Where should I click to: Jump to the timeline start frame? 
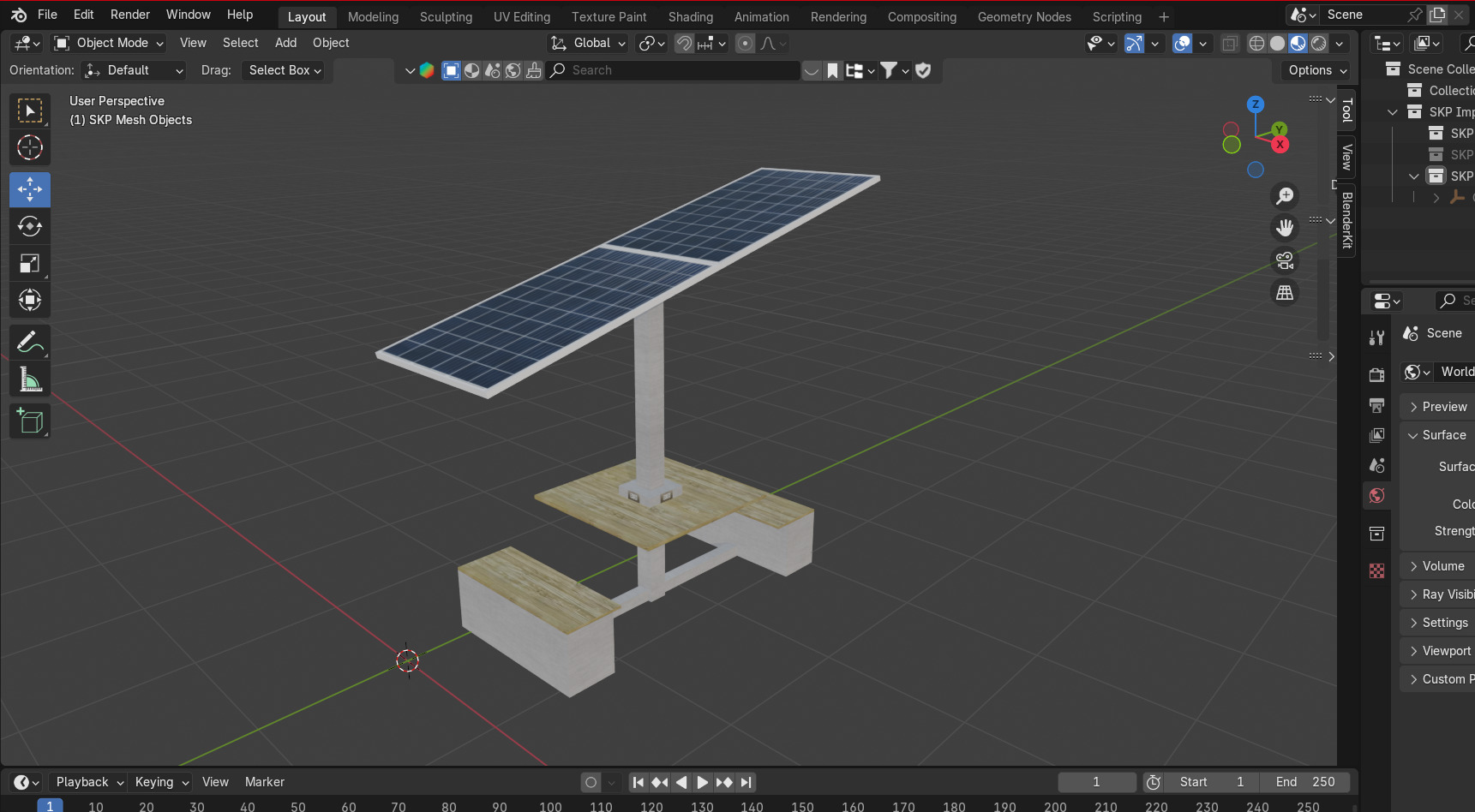coord(638,782)
